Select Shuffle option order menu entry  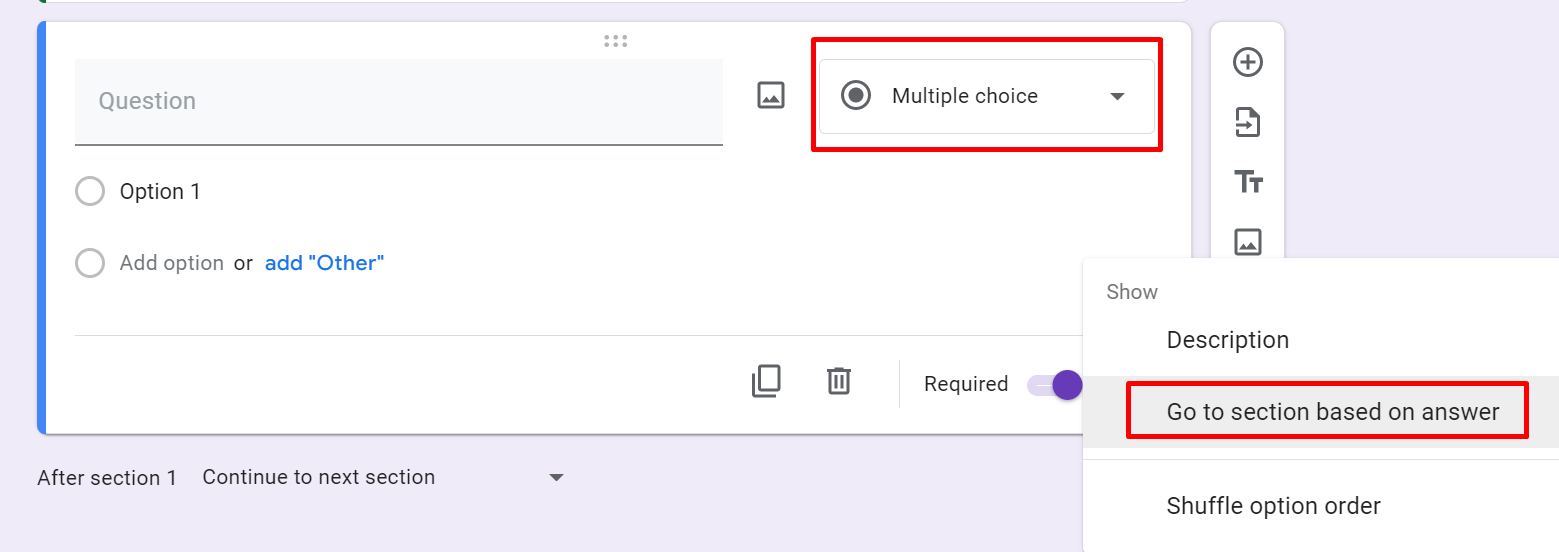pos(1273,506)
